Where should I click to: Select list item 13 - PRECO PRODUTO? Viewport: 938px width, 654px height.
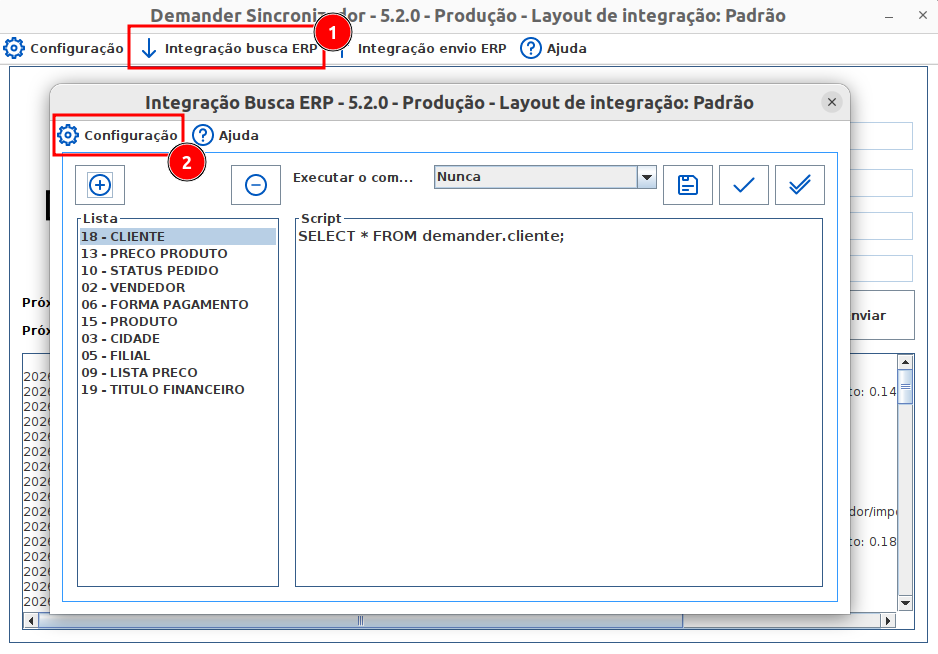178,254
